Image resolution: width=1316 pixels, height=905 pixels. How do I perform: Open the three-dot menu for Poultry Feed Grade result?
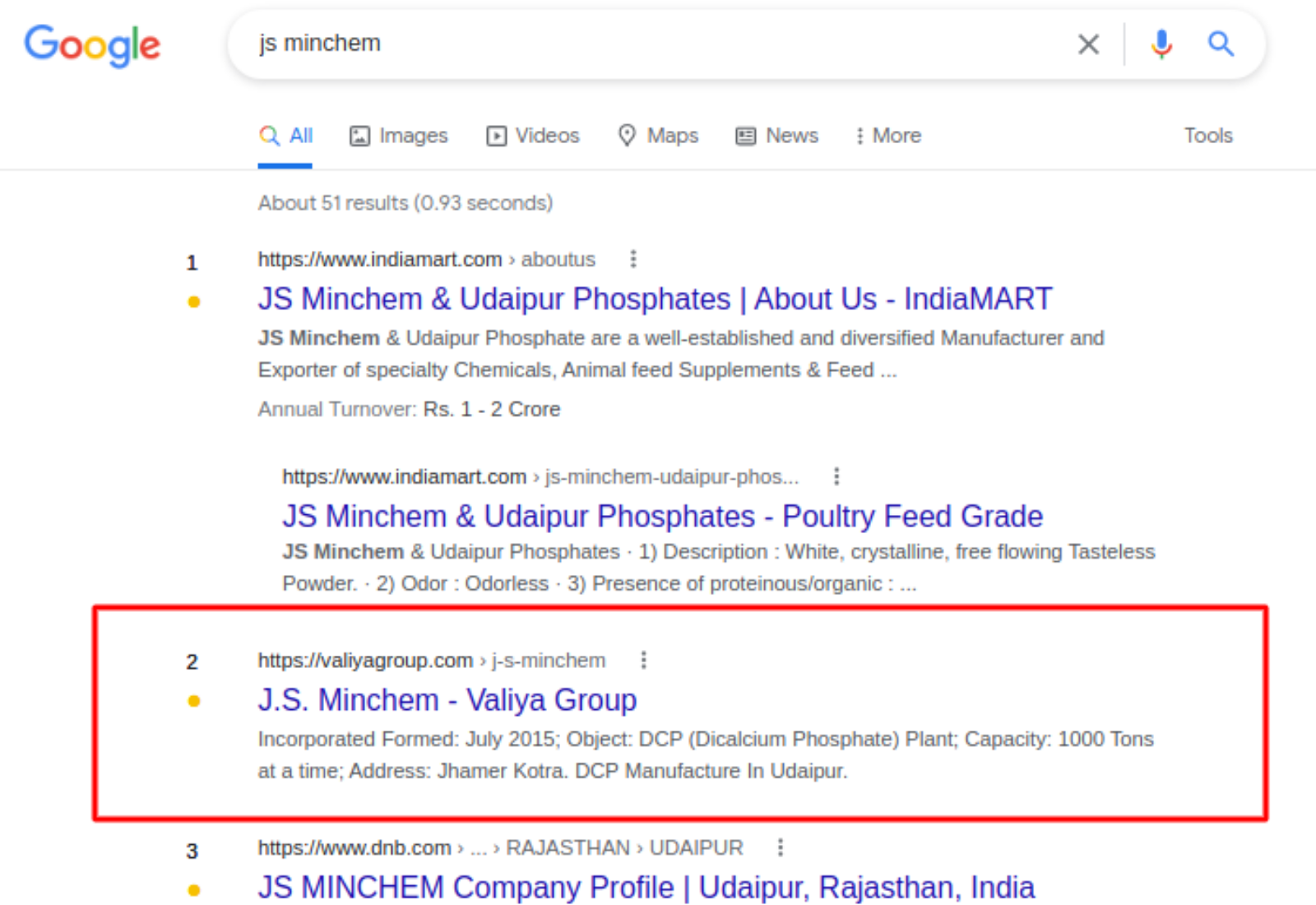pyautogui.click(x=836, y=476)
